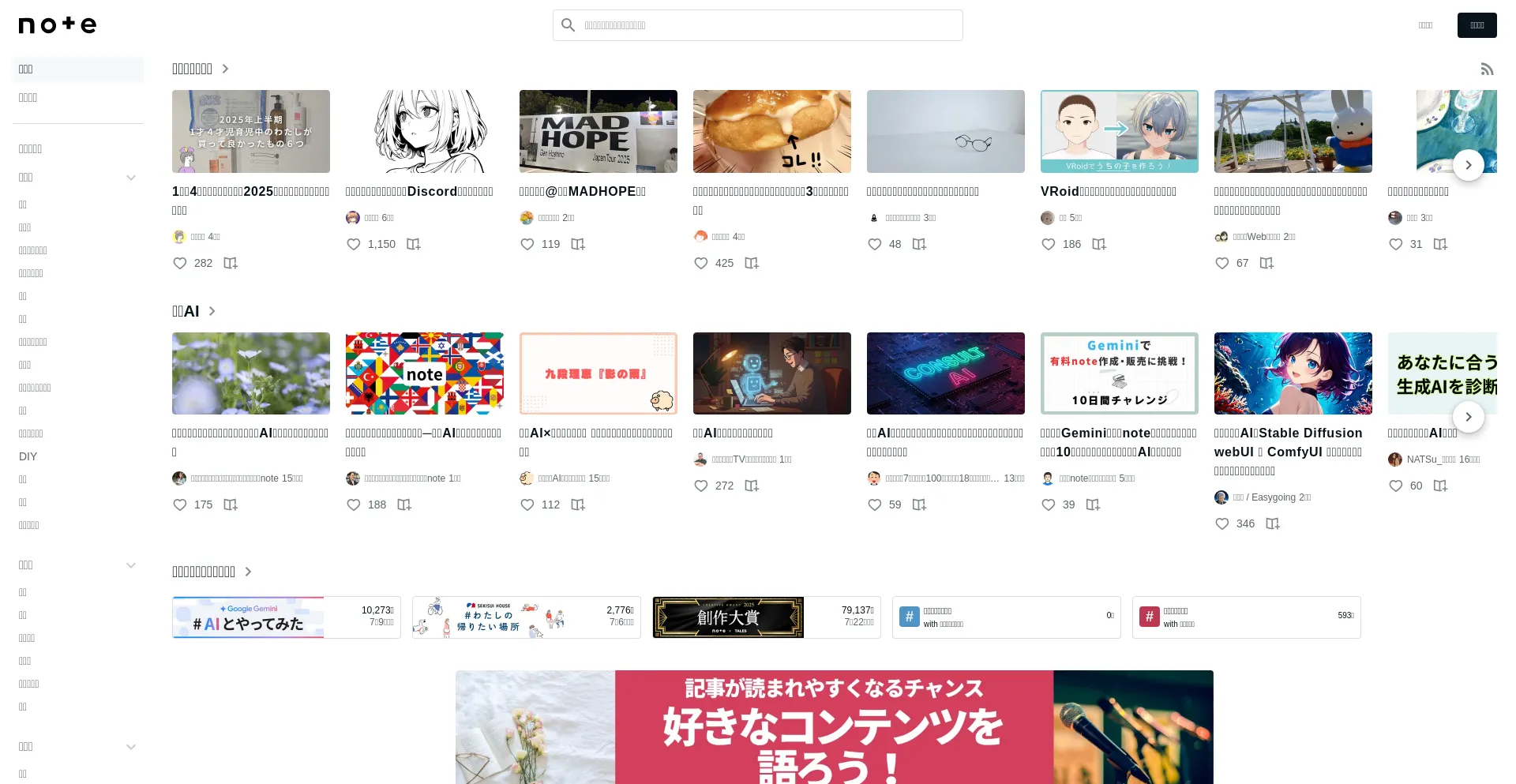The image size is (1516, 784).
Task: Select DIY in the sidebar
Action: pos(28,456)
